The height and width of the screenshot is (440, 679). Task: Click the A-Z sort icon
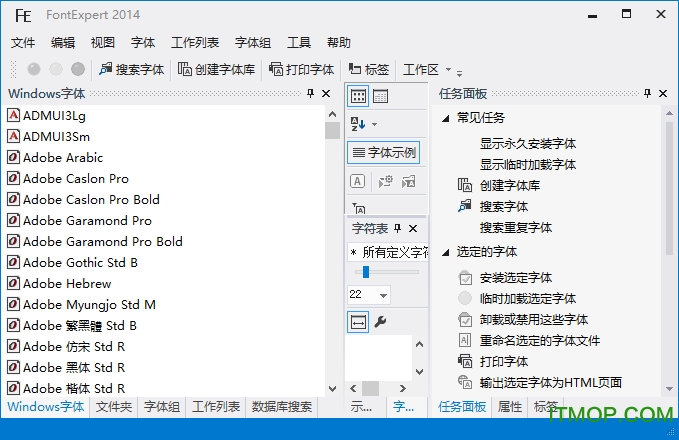point(358,124)
